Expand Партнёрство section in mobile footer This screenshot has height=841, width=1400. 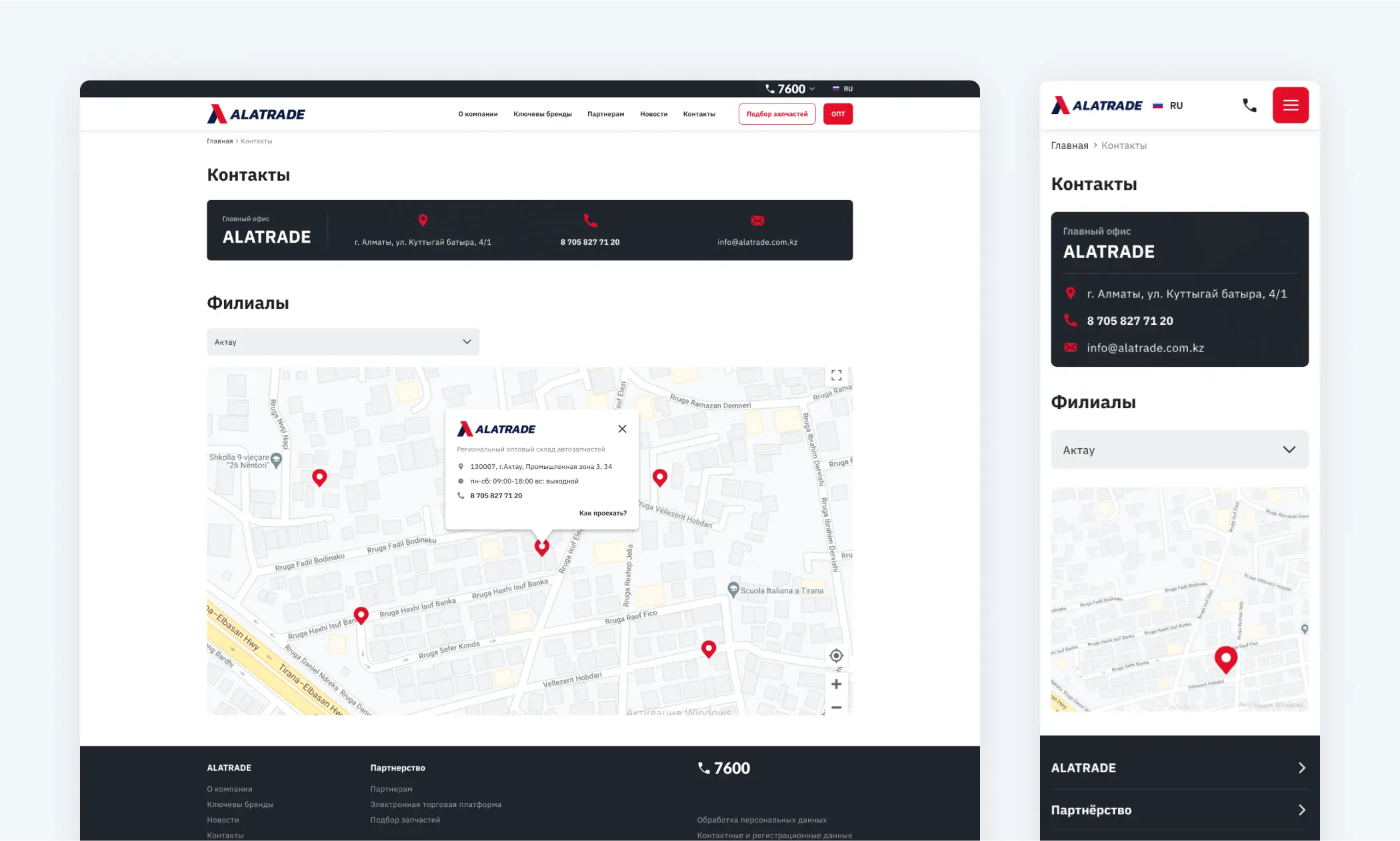point(1179,810)
